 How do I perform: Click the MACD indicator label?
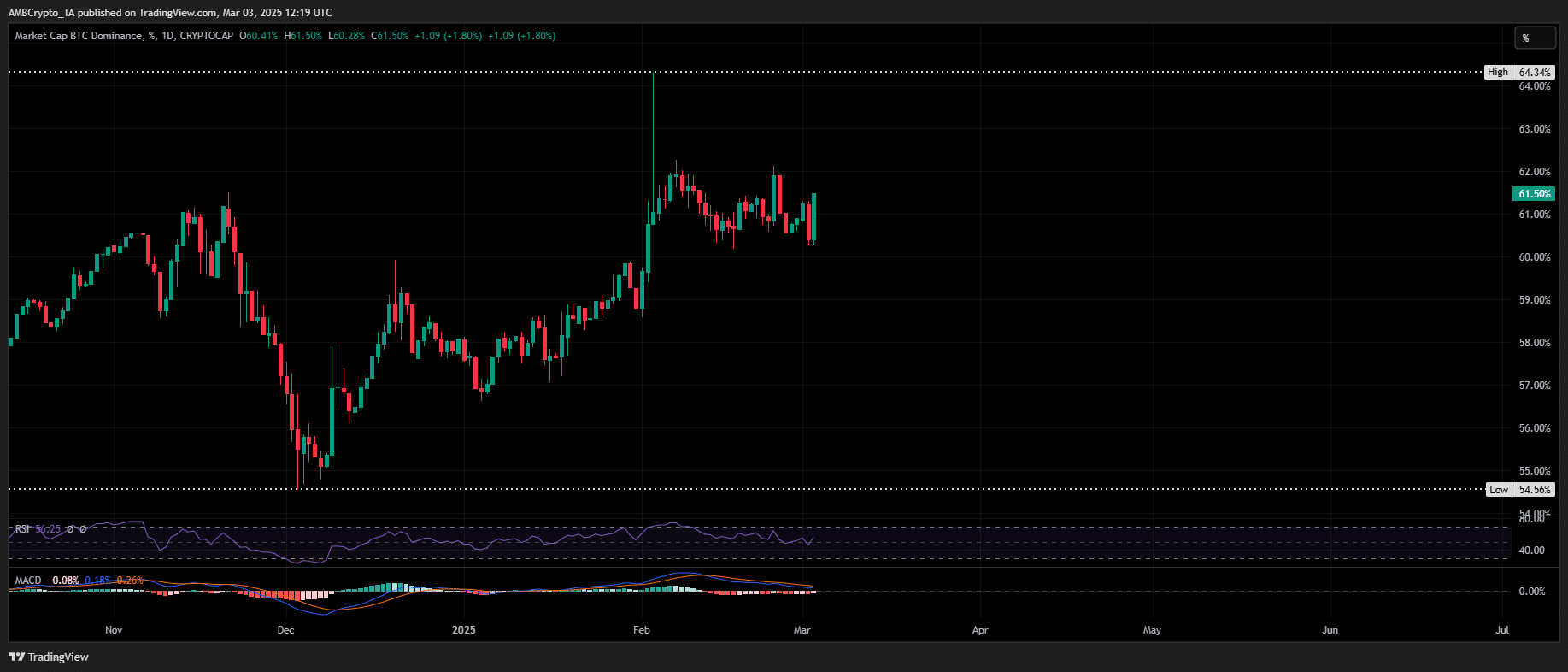[x=28, y=581]
